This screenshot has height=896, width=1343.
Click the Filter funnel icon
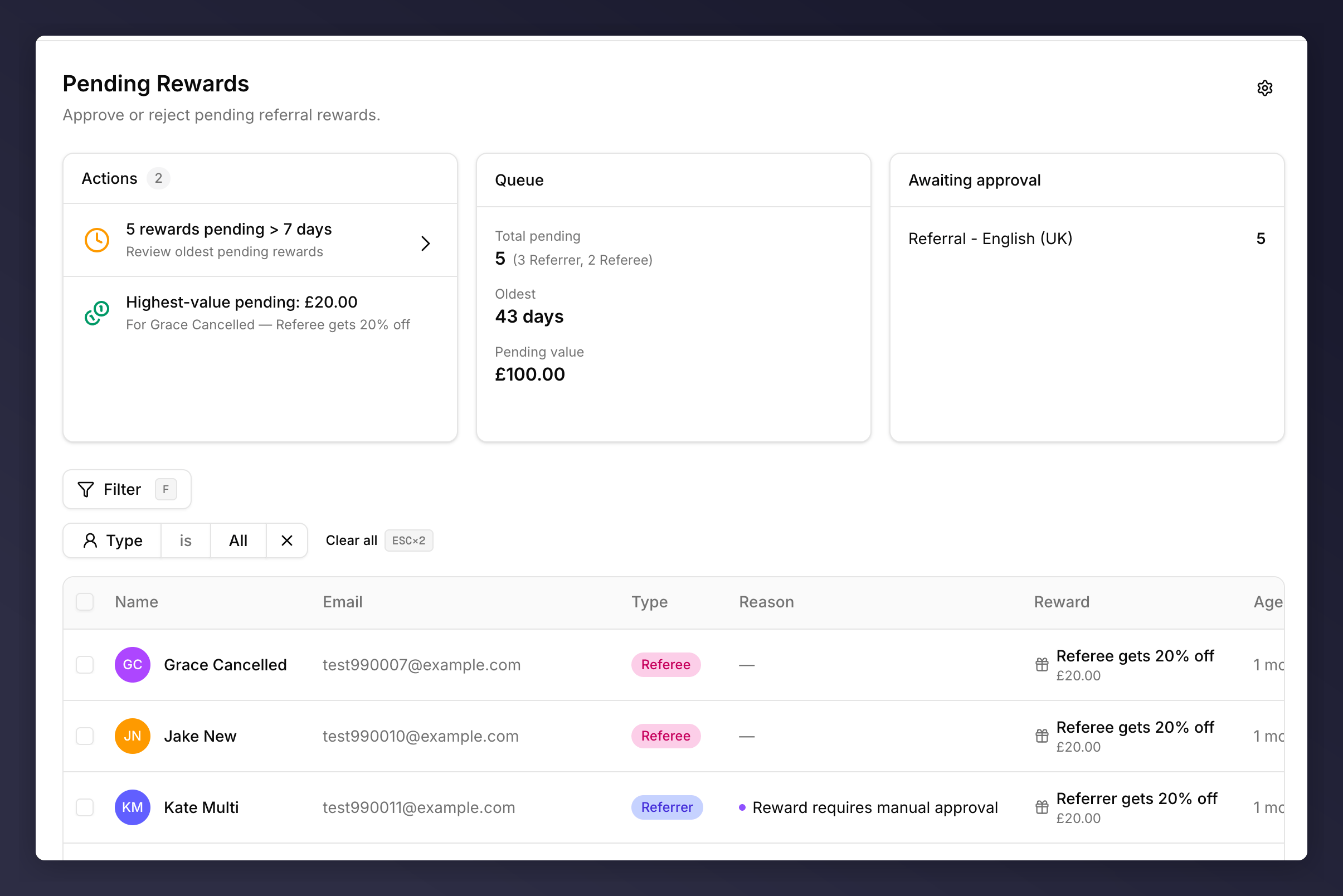pyautogui.click(x=86, y=489)
